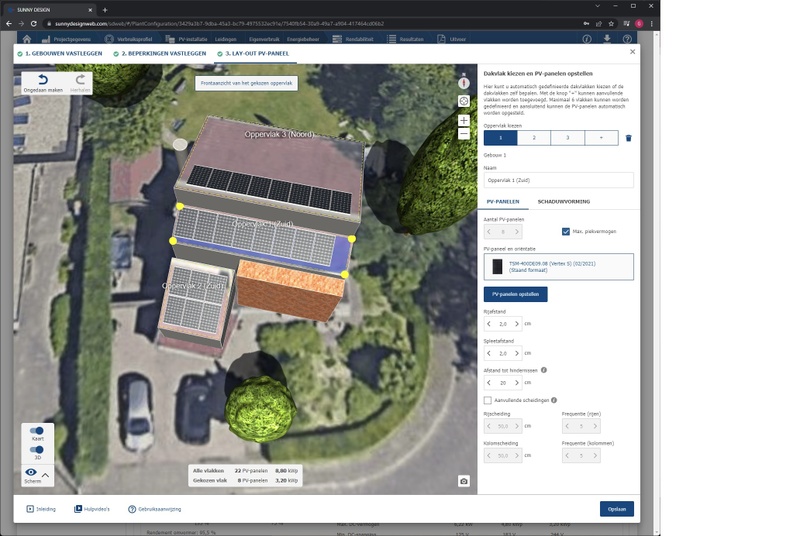Undo last action with Ongedaan maken
The image size is (800, 536).
[x=43, y=83]
